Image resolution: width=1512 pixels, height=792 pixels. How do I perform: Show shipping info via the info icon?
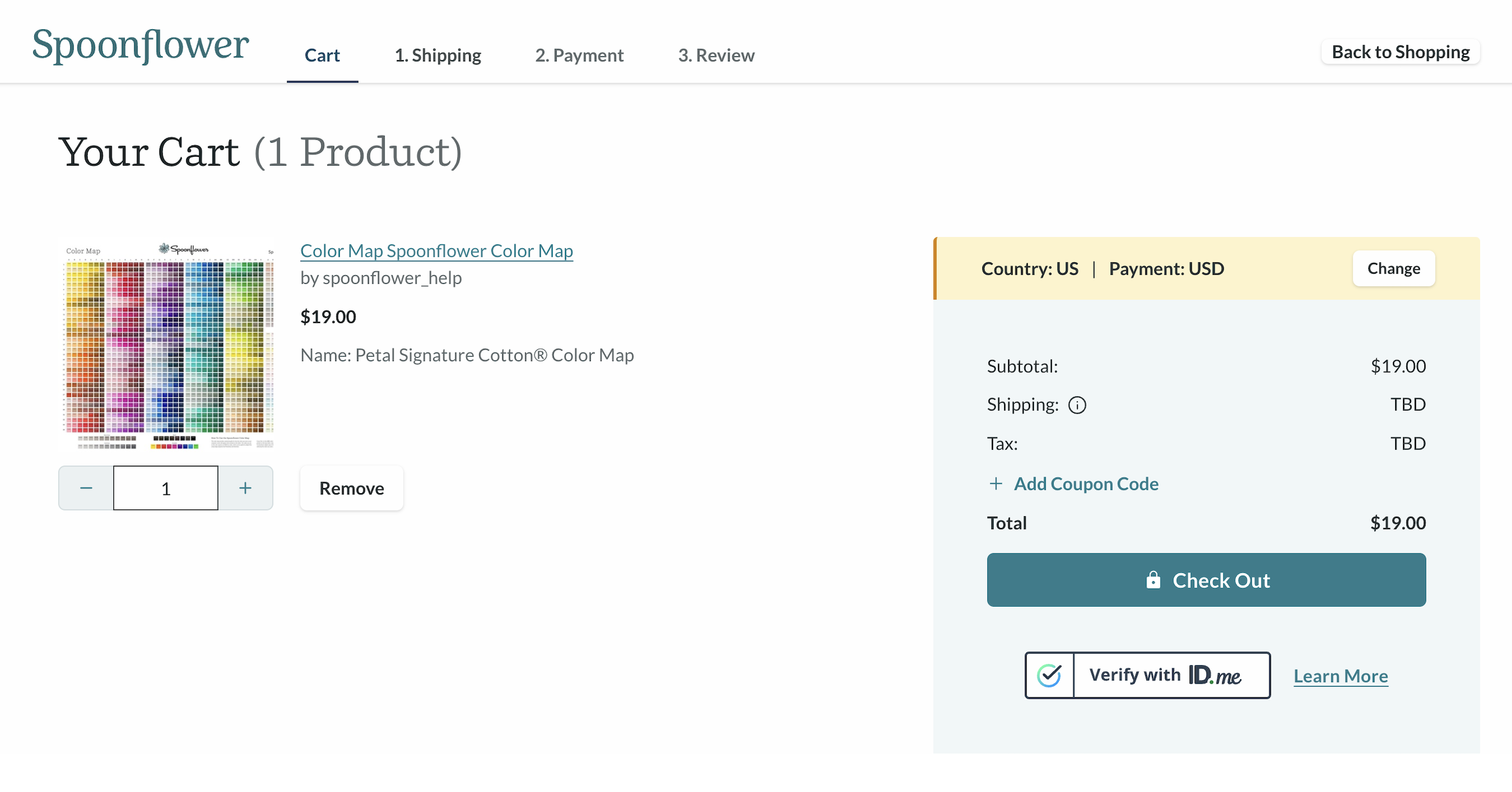(1077, 405)
